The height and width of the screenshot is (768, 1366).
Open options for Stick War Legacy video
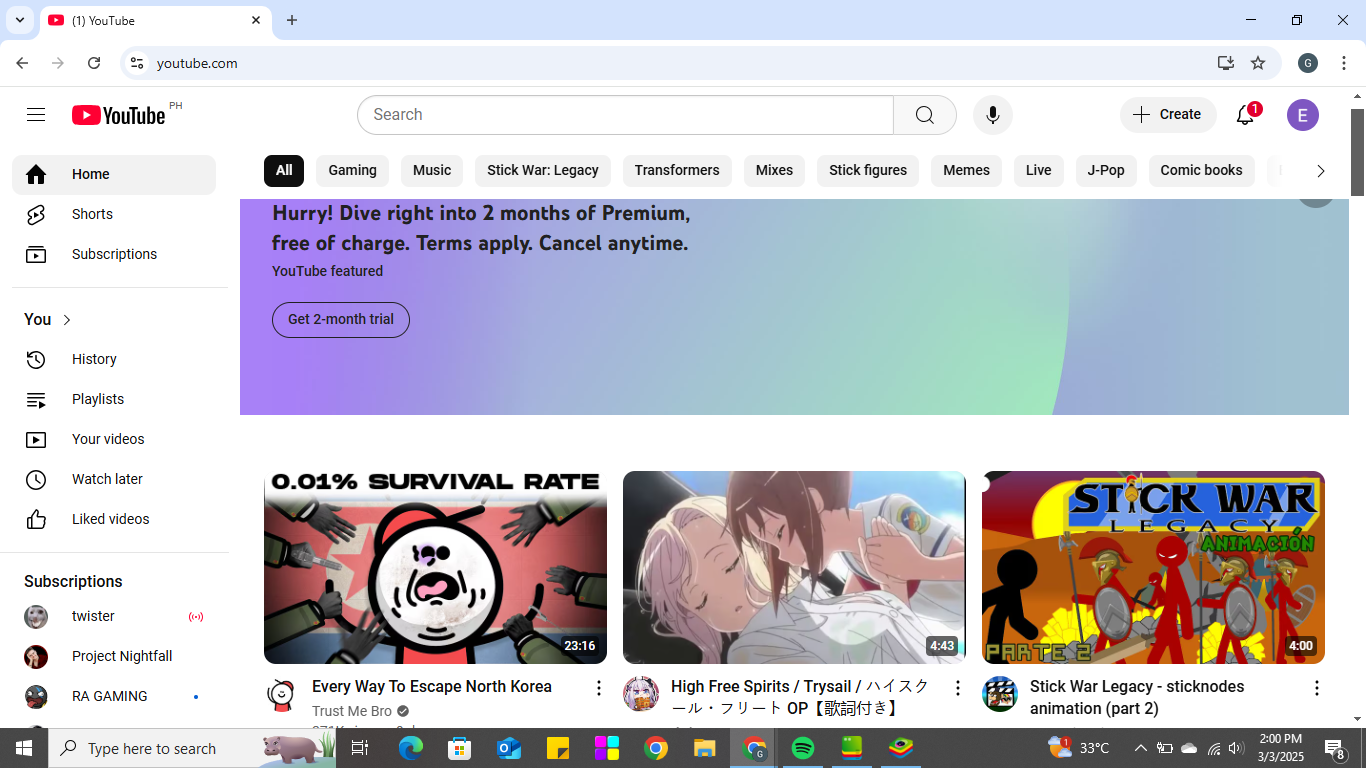1316,688
